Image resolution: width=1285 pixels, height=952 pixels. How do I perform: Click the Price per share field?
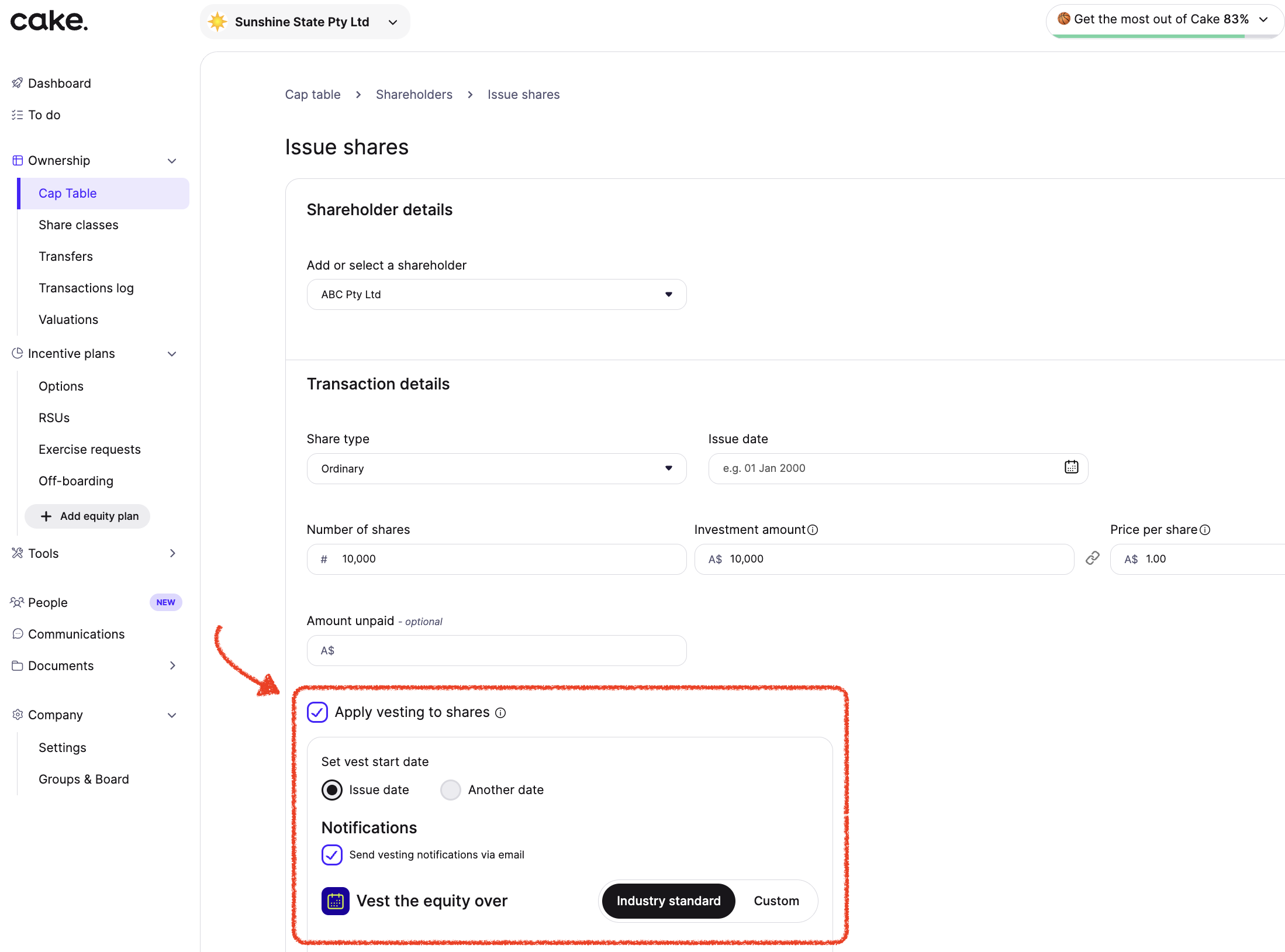pos(1197,559)
